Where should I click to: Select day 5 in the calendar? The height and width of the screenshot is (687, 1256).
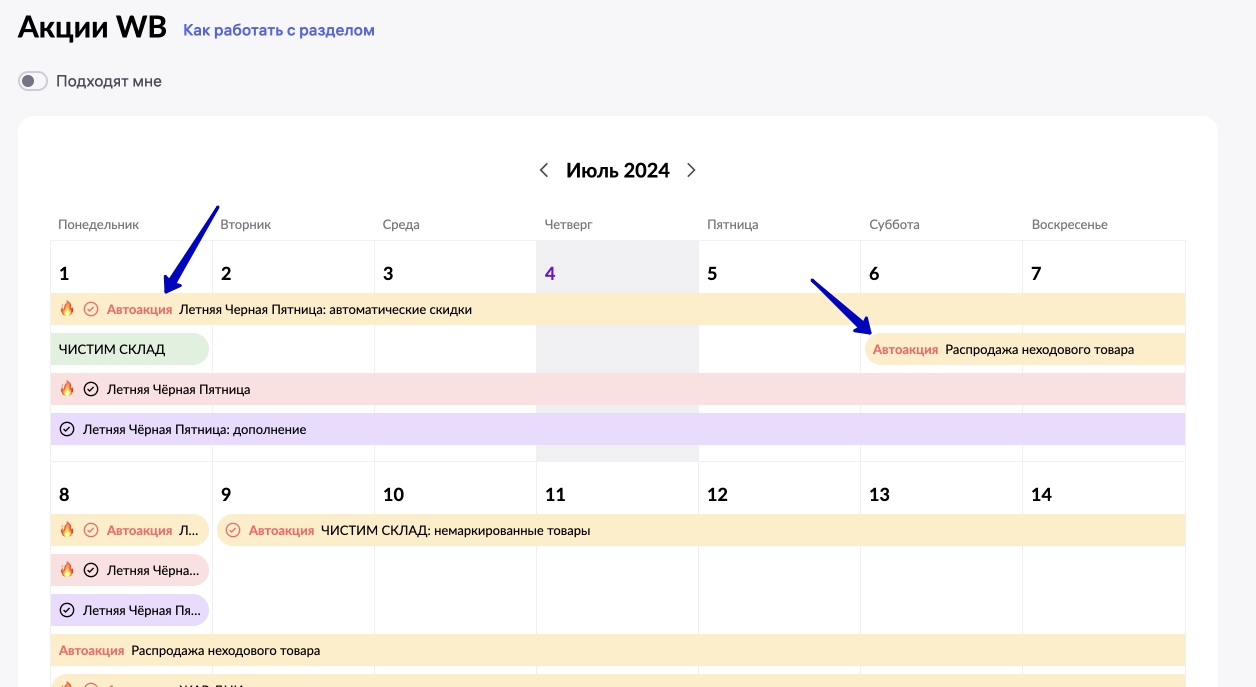click(x=712, y=273)
